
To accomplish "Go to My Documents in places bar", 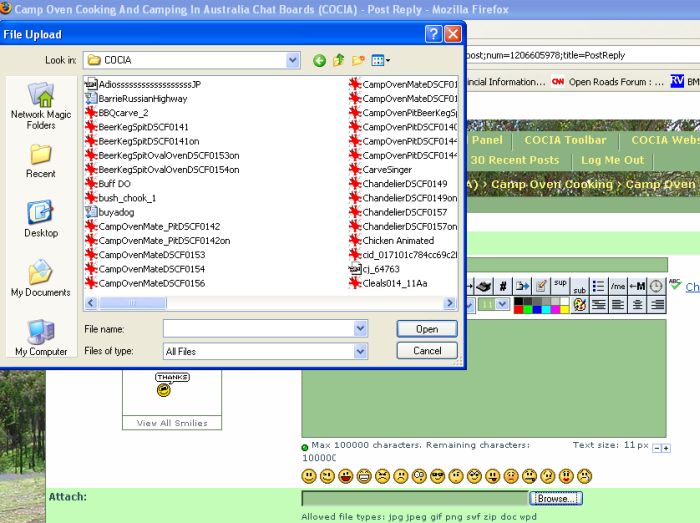I will tap(41, 278).
